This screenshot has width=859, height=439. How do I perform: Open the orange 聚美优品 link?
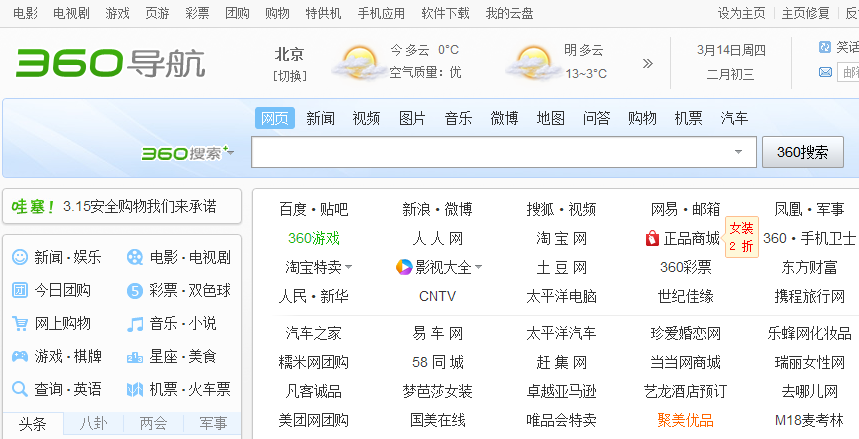(685, 420)
